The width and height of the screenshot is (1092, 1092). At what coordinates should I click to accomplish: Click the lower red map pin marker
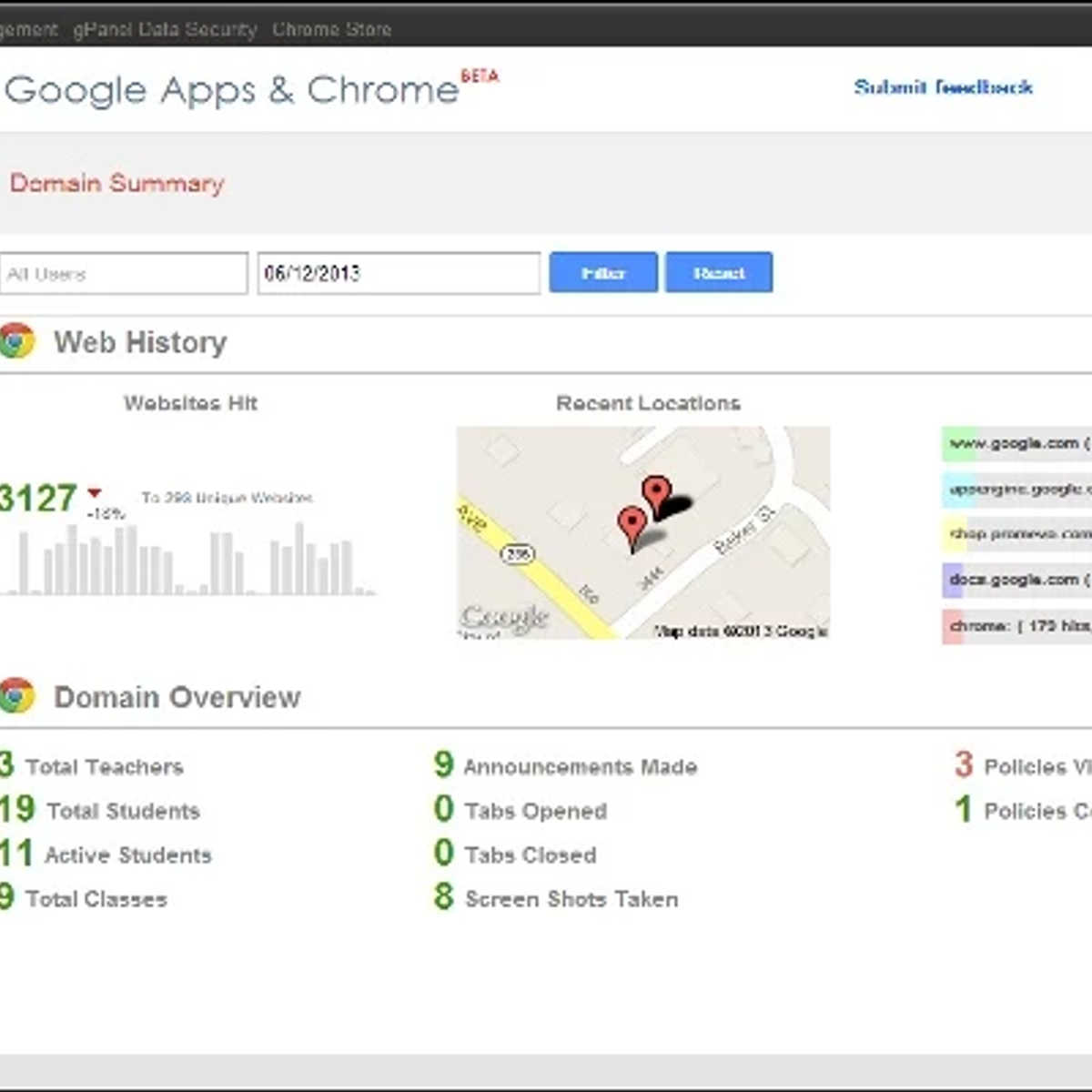coord(632,530)
